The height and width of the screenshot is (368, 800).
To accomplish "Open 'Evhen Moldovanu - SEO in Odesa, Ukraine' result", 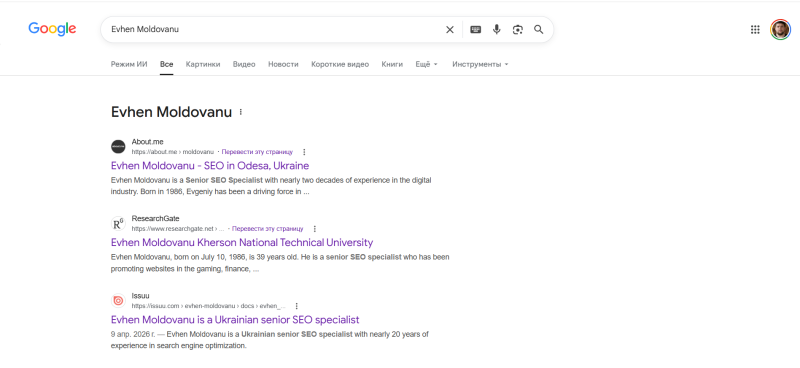I will pyautogui.click(x=210, y=166).
